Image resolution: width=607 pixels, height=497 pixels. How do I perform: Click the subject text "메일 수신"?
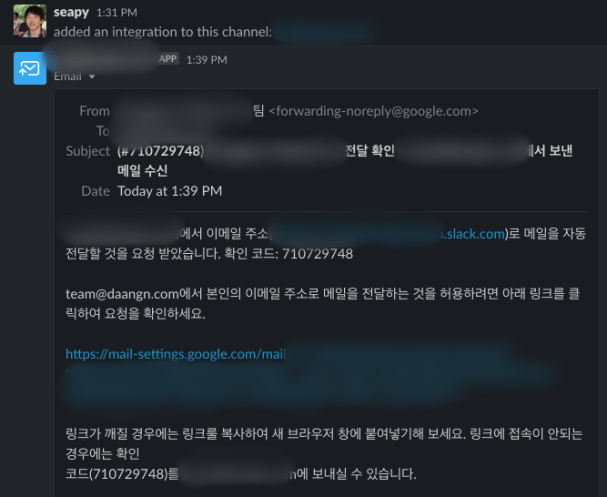tap(142, 171)
